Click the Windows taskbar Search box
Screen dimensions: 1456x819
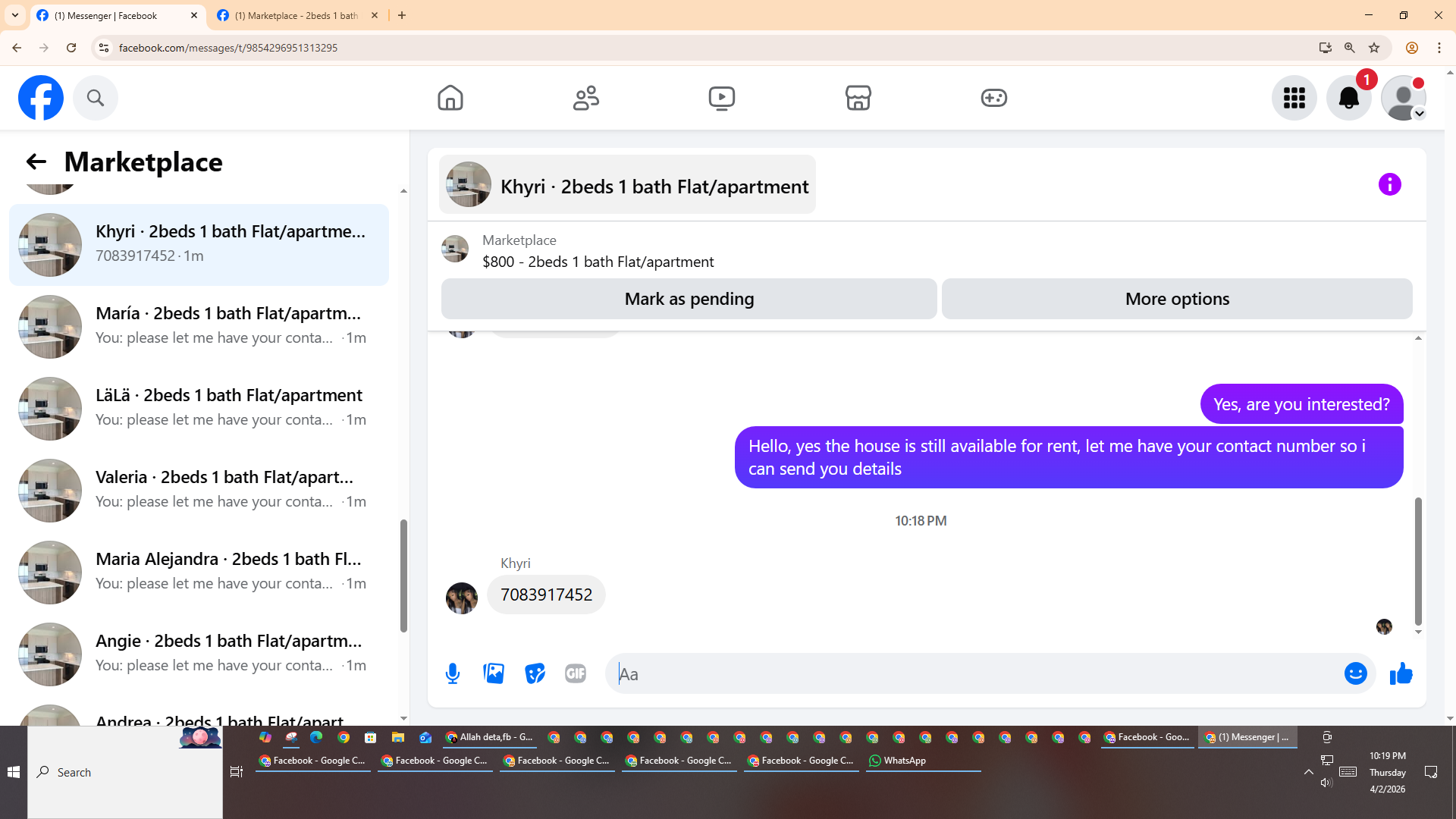pyautogui.click(x=125, y=772)
